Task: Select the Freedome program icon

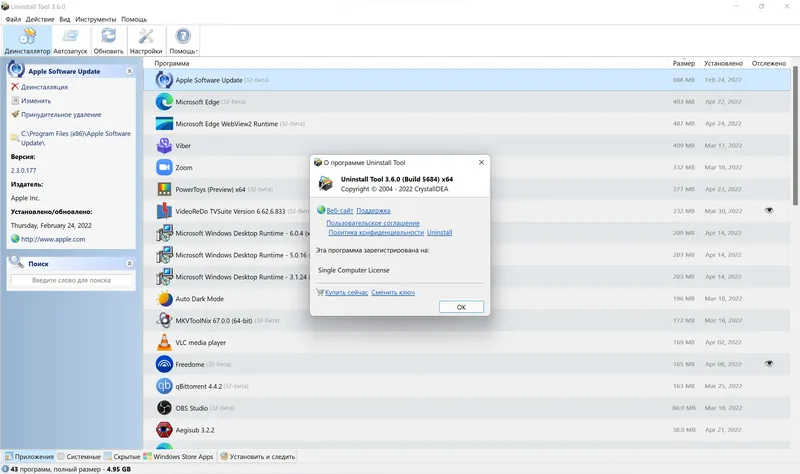Action: pyautogui.click(x=164, y=364)
